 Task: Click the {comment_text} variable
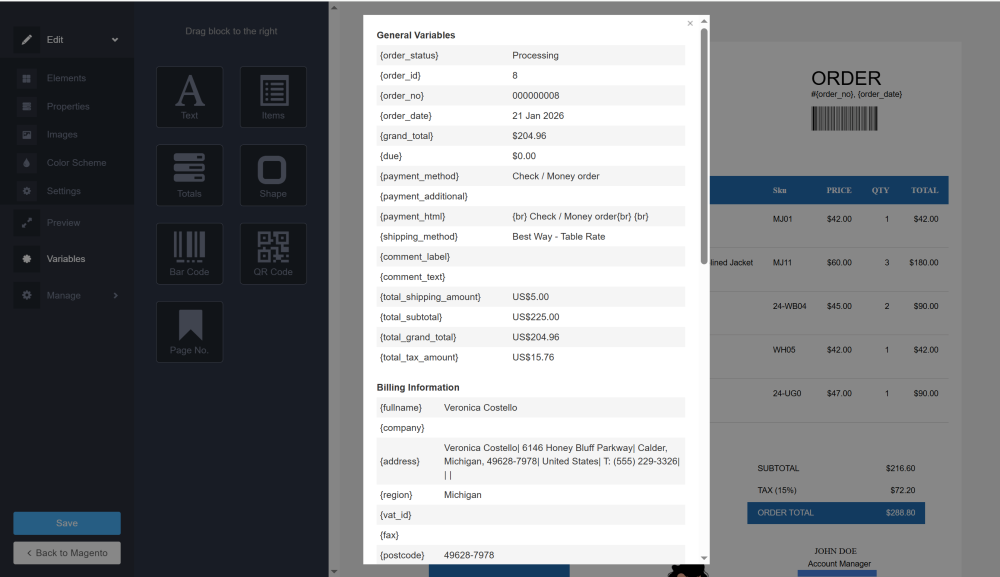(x=412, y=277)
